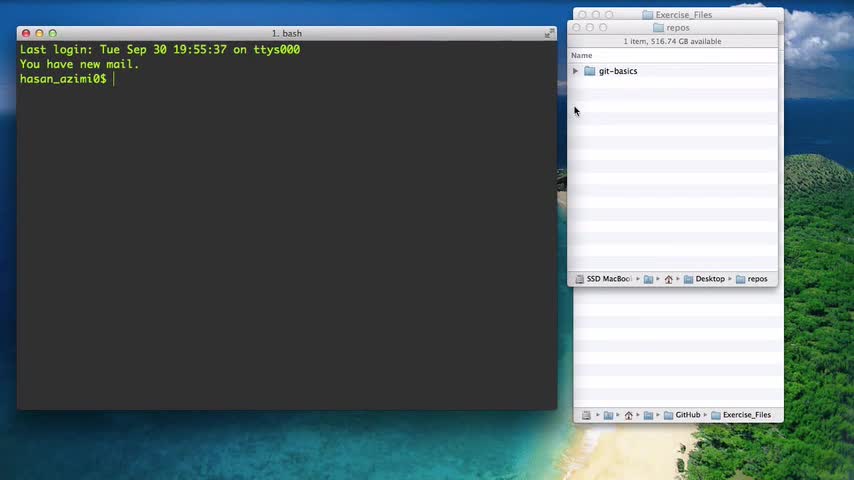Image resolution: width=854 pixels, height=480 pixels.
Task: Click the Exercise_Files window title text
Action: (684, 15)
